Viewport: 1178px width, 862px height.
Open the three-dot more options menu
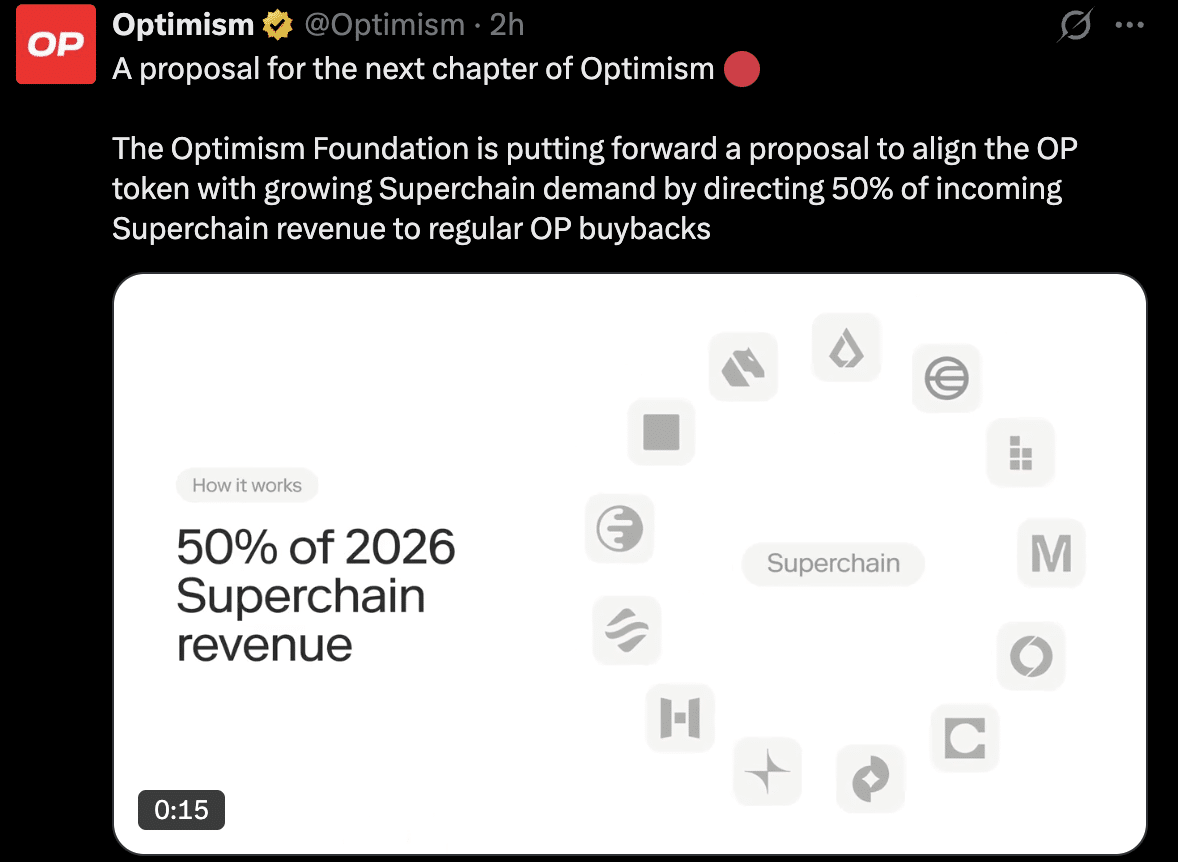tap(1128, 26)
